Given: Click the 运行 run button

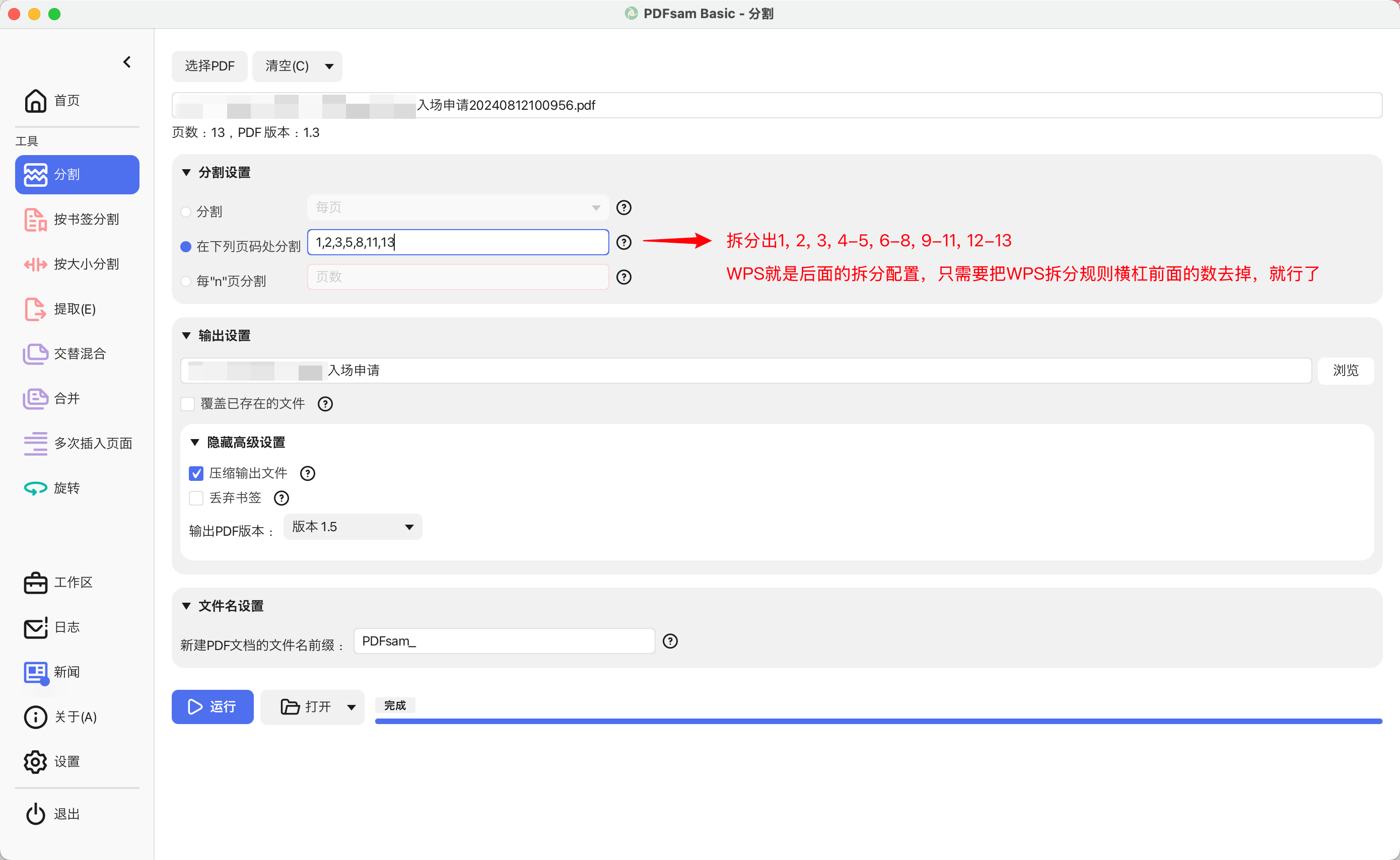Looking at the screenshot, I should (212, 706).
